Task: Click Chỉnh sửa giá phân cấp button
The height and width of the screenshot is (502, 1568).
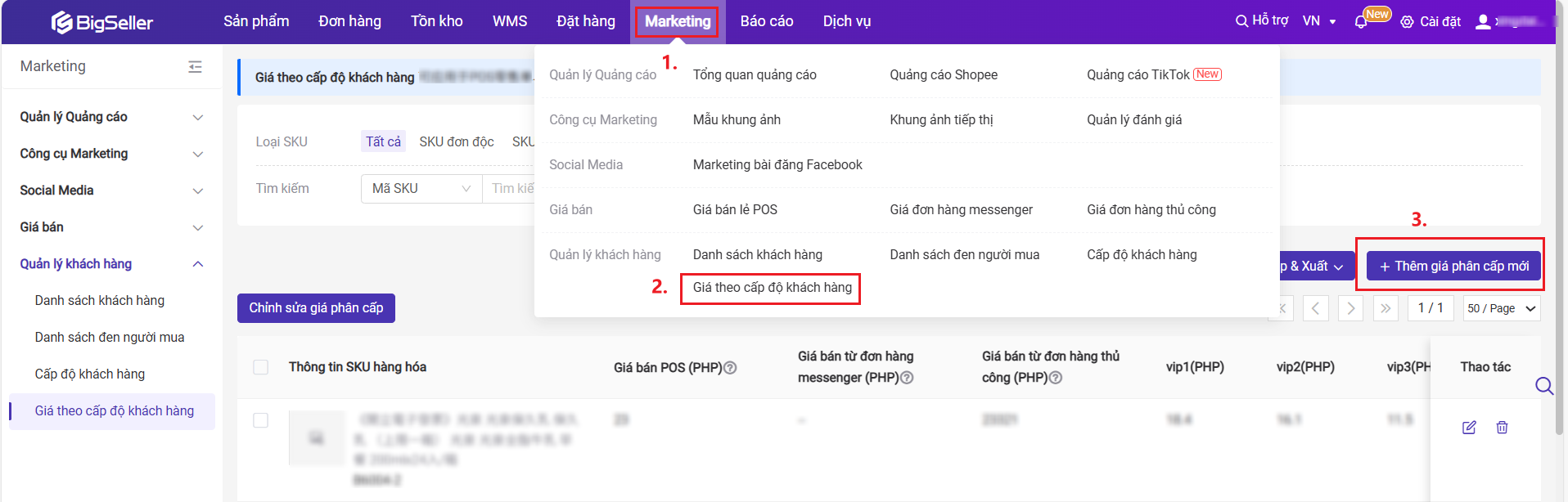Action: 316,308
